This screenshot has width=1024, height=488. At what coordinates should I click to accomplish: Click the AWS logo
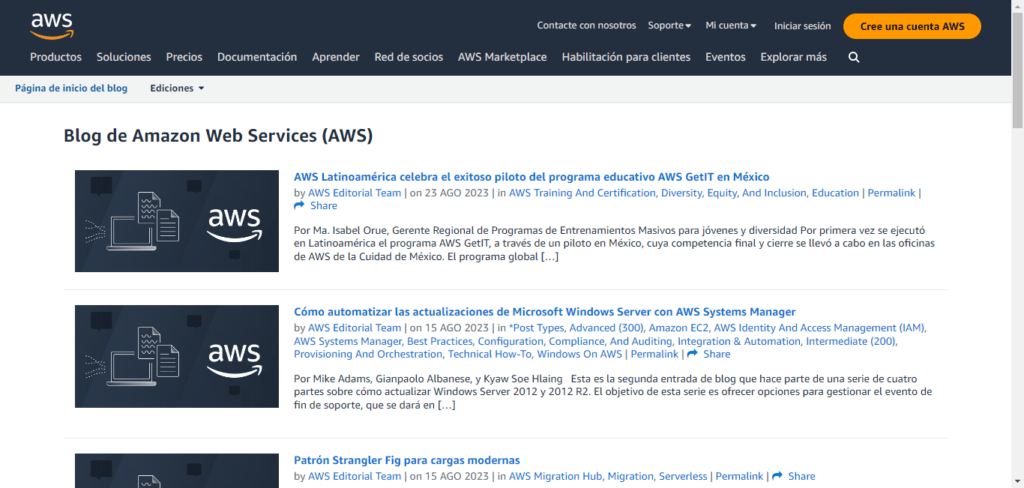pos(52,25)
